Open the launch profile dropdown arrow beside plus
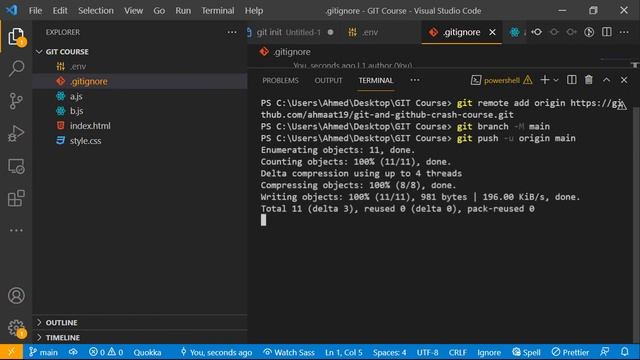 [x=556, y=80]
